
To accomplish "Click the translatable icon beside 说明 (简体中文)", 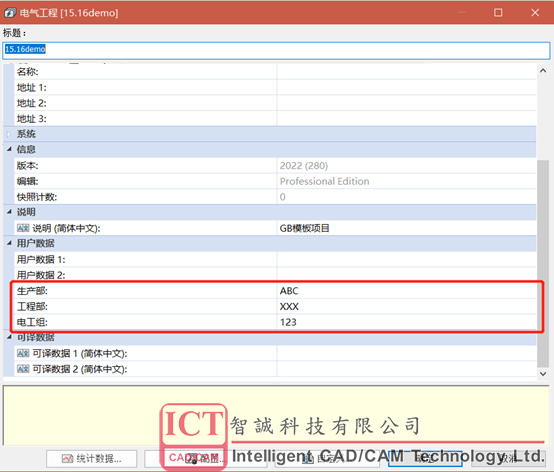I will coord(23,228).
